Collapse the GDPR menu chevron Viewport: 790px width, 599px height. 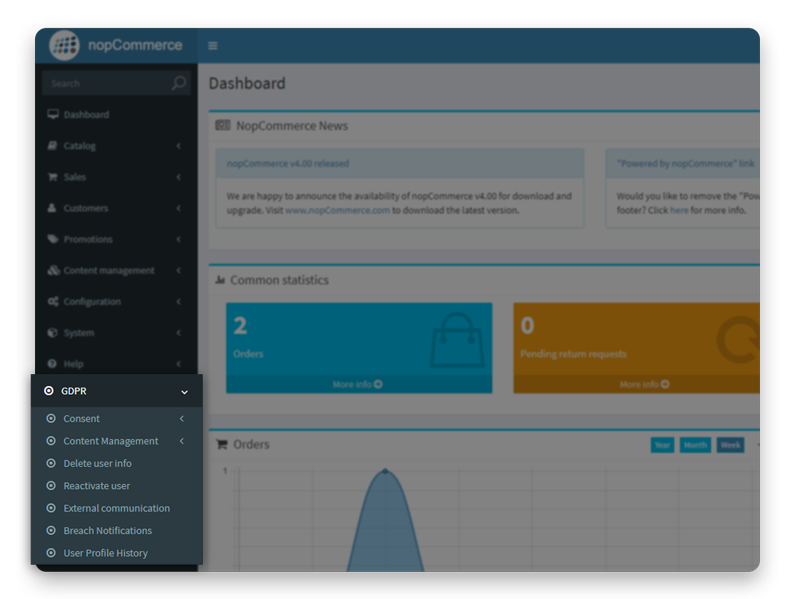tap(184, 391)
